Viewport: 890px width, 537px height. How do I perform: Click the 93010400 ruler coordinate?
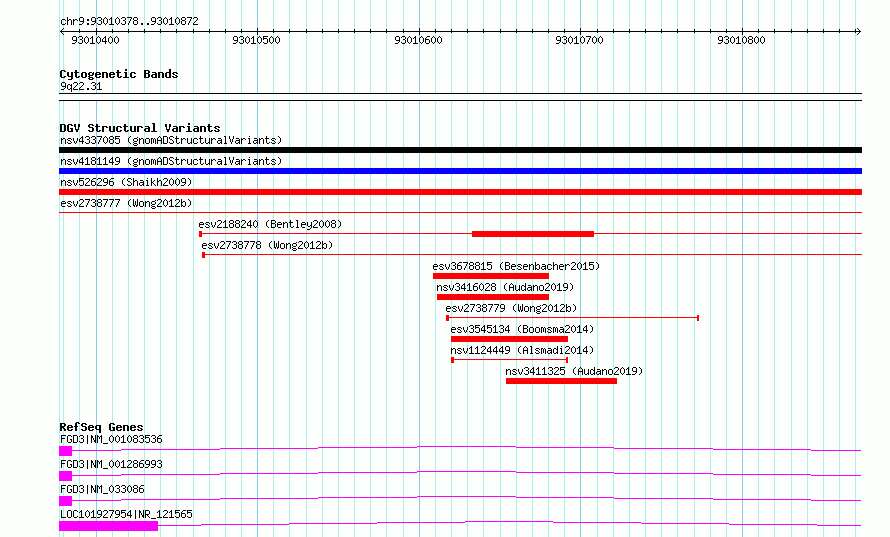tap(95, 40)
